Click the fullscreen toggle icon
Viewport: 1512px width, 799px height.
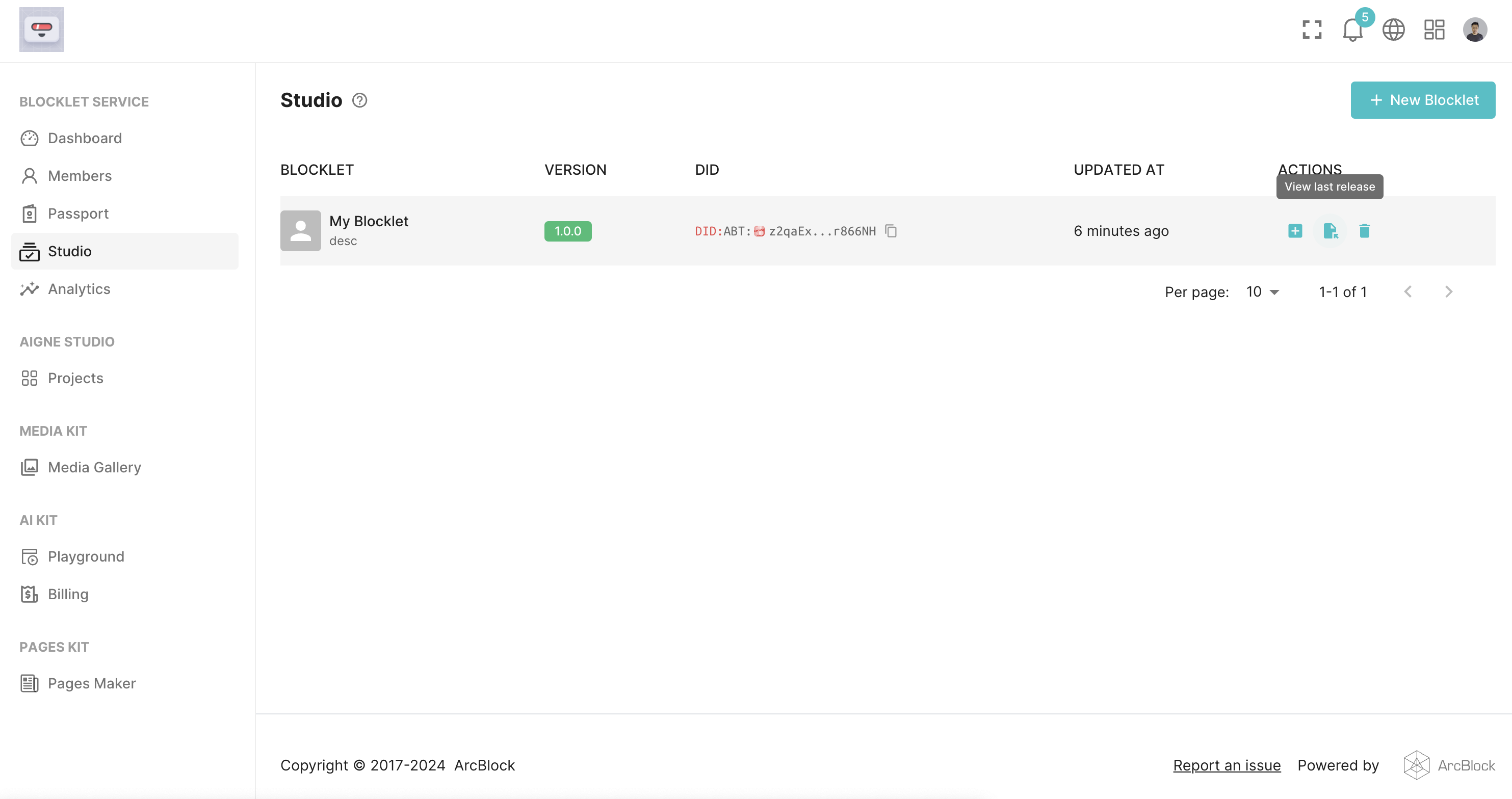point(1311,30)
